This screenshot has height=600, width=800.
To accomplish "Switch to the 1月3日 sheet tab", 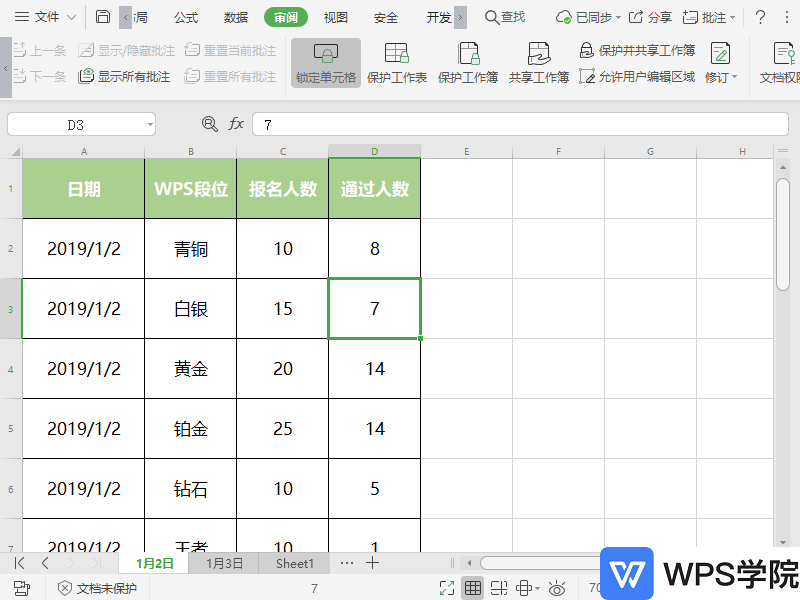I will point(224,563).
